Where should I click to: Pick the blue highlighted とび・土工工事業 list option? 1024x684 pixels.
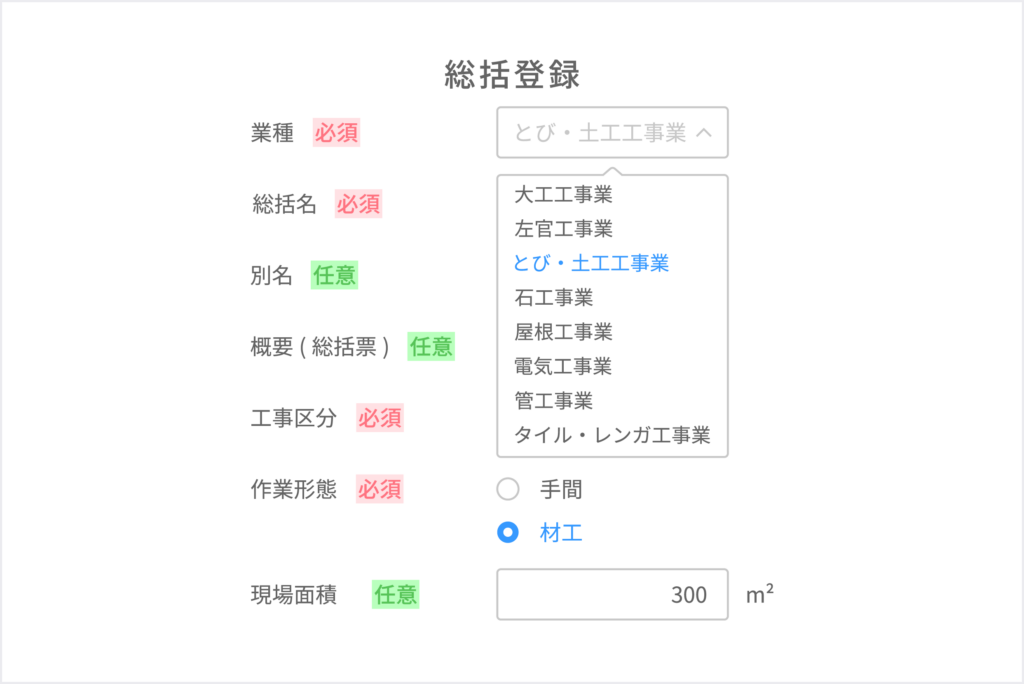(x=591, y=263)
